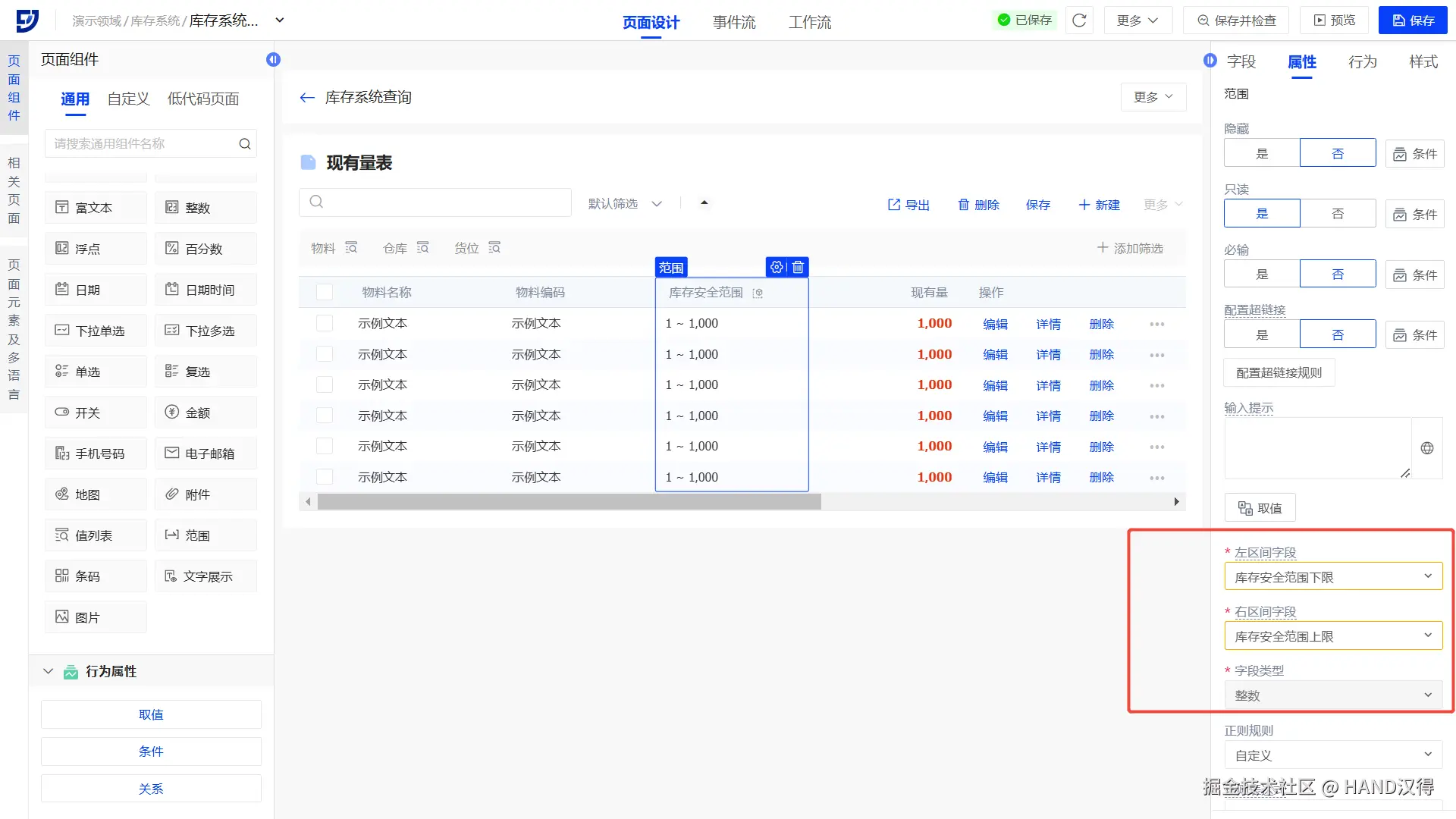This screenshot has width=1456, height=819.
Task: Click the search icon in the component search box
Action: (245, 144)
